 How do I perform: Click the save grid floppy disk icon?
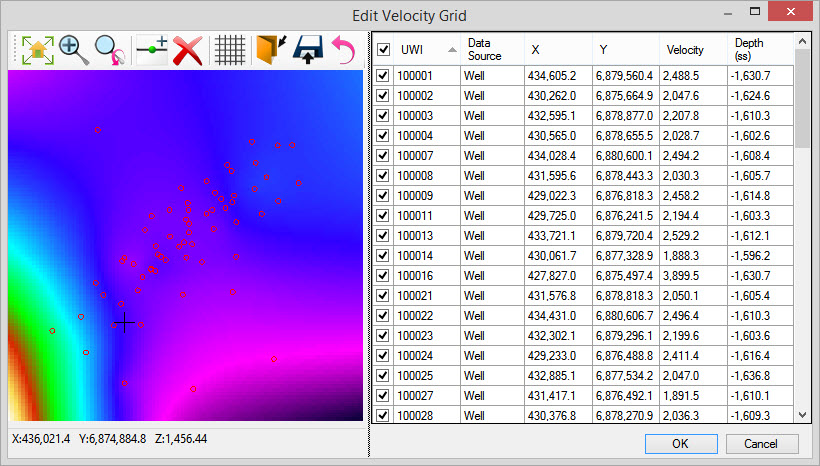[x=308, y=50]
